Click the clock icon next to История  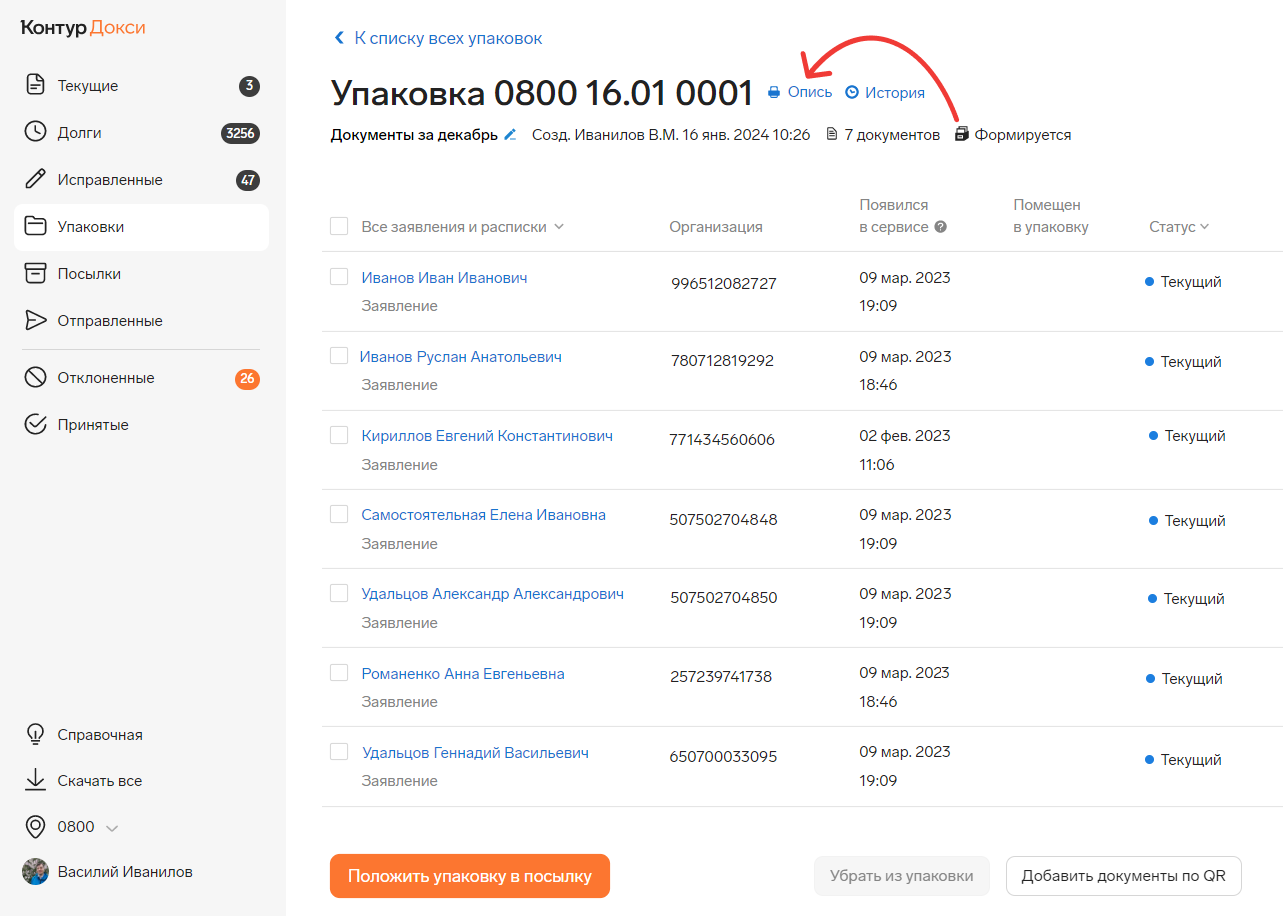[x=852, y=92]
